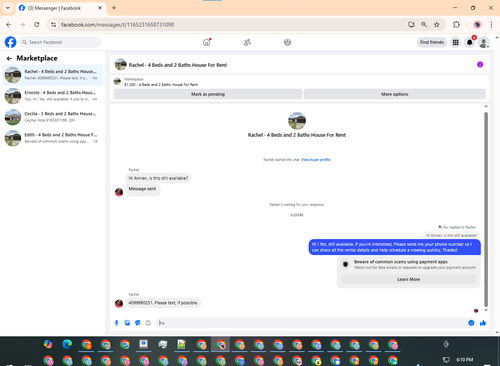
Task: Open Microsoft Edge from the taskbar
Action: [x=67, y=344]
